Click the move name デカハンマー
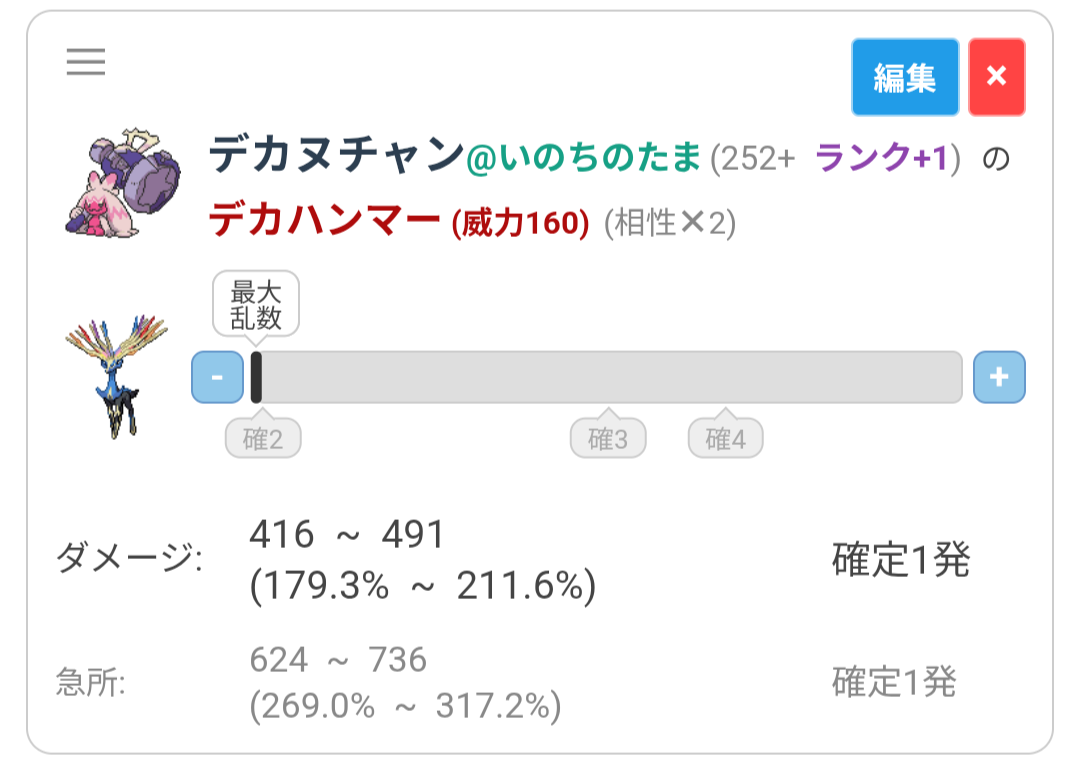This screenshot has width=1080, height=783. tap(325, 219)
